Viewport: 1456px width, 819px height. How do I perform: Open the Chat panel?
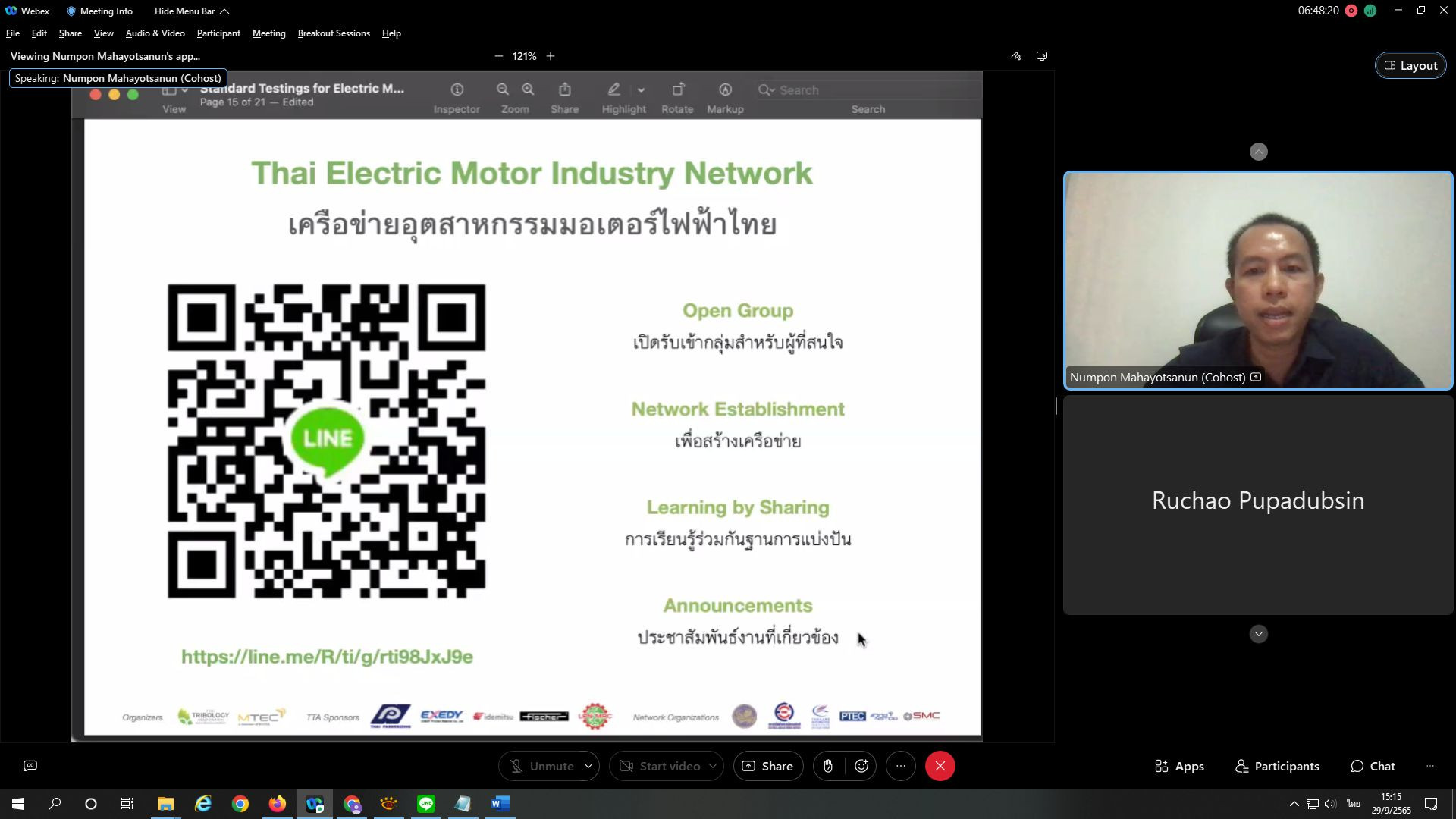[1373, 766]
